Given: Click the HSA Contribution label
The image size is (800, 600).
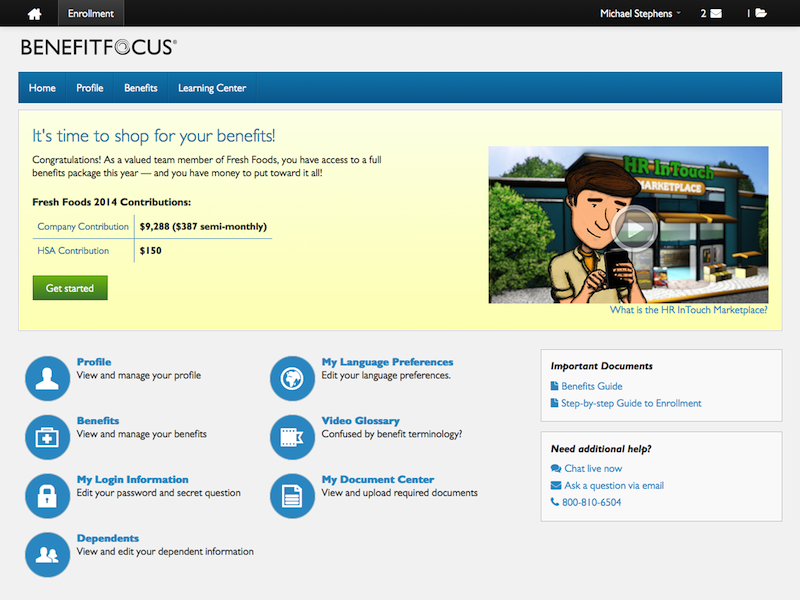Looking at the screenshot, I should pos(73,251).
